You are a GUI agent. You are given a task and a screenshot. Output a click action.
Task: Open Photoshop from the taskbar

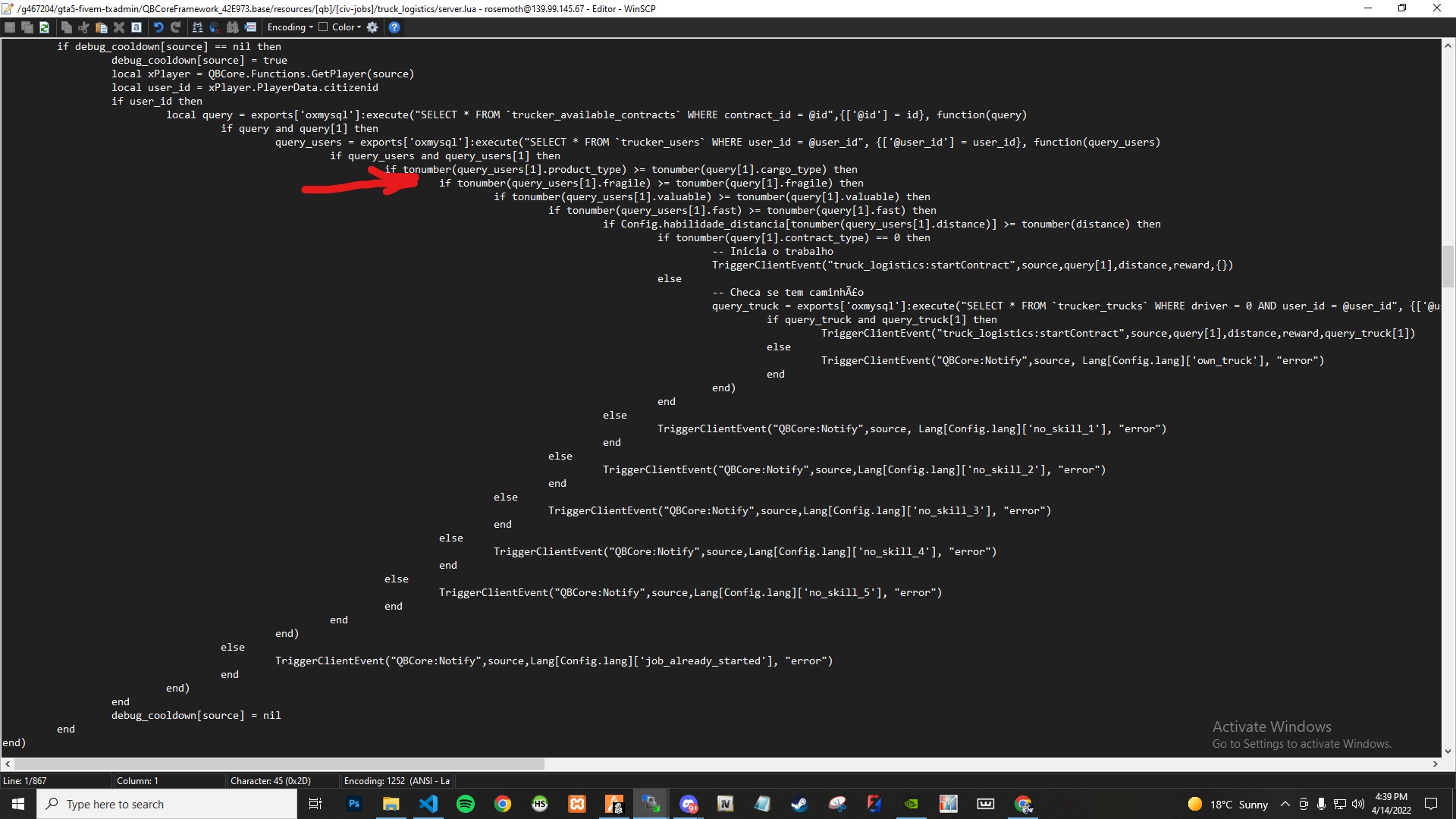tap(354, 804)
